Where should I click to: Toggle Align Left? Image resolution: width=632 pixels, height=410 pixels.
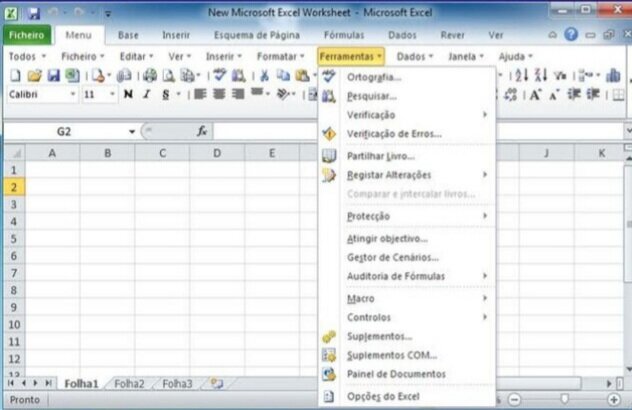[200, 94]
